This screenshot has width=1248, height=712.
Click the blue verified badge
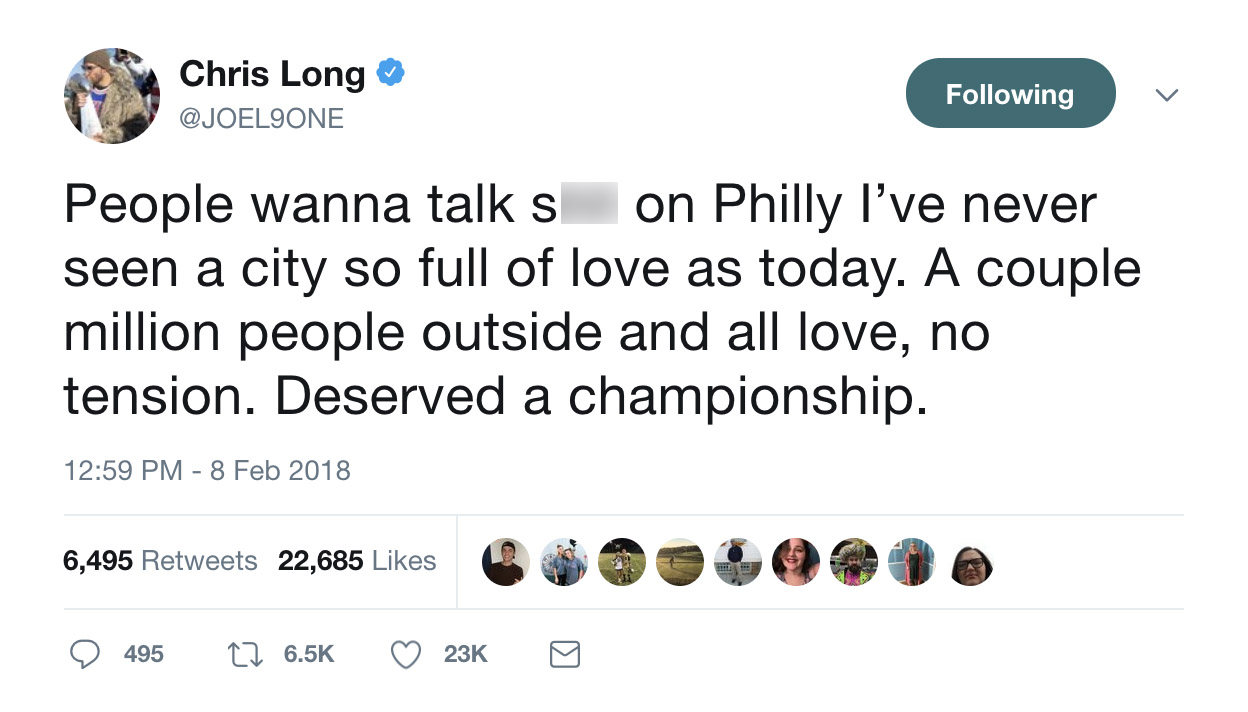pos(389,73)
